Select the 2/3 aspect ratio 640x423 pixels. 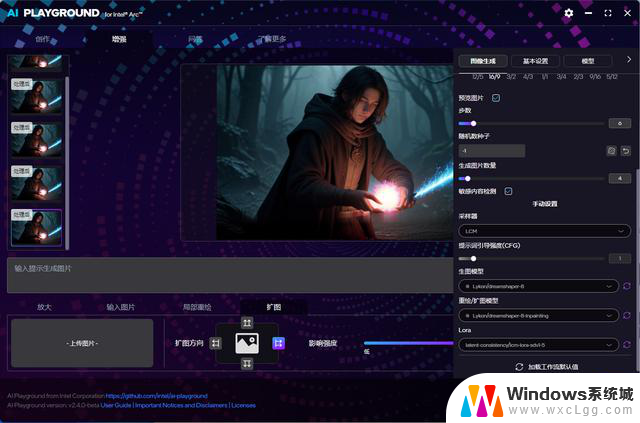(578, 77)
